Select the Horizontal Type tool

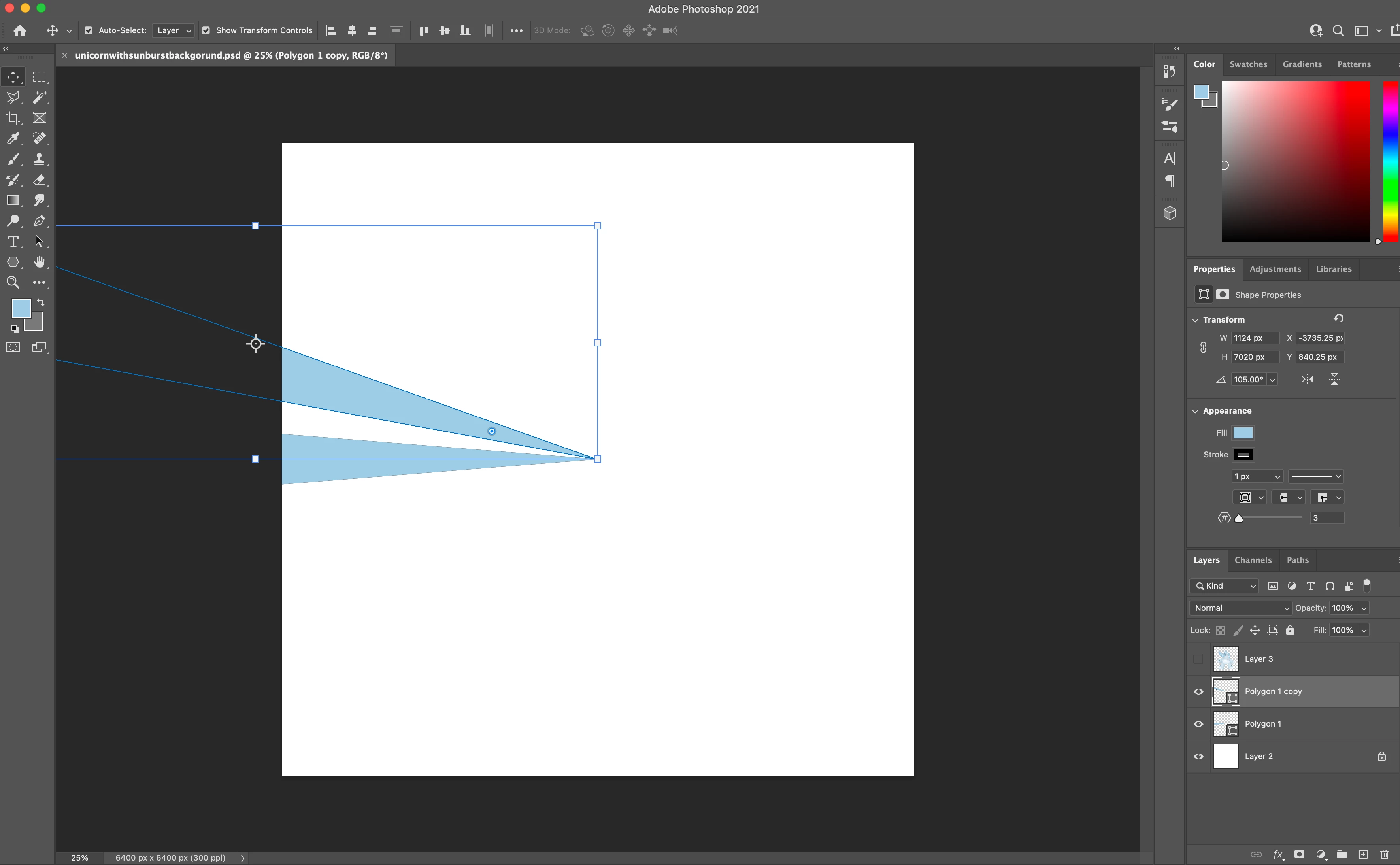(x=13, y=242)
